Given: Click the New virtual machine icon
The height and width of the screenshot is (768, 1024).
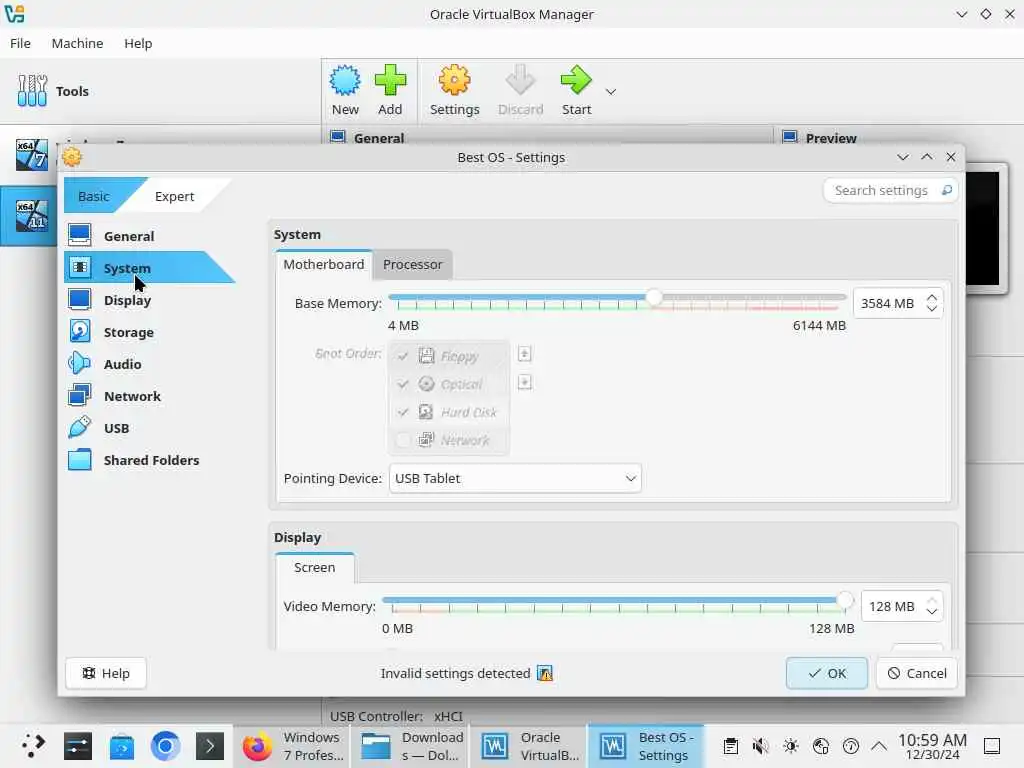Looking at the screenshot, I should [x=345, y=81].
